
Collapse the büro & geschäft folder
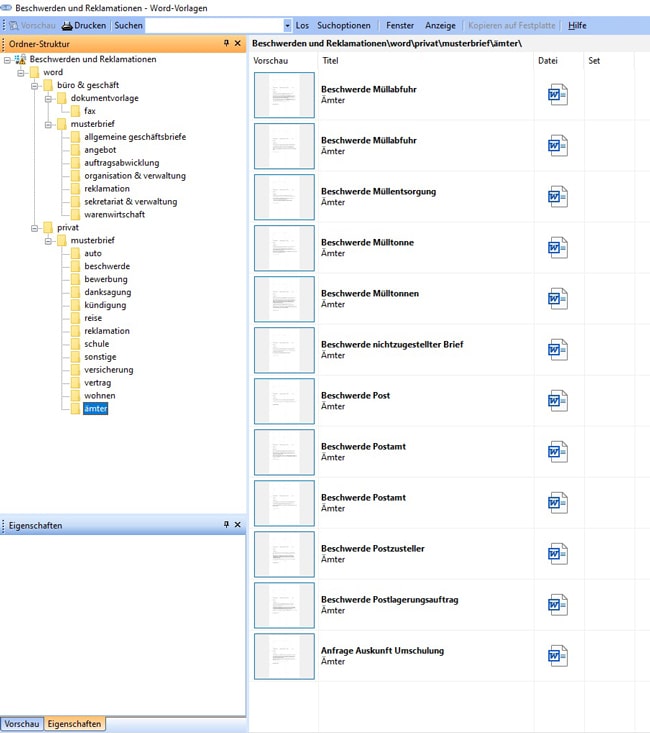click(34, 86)
